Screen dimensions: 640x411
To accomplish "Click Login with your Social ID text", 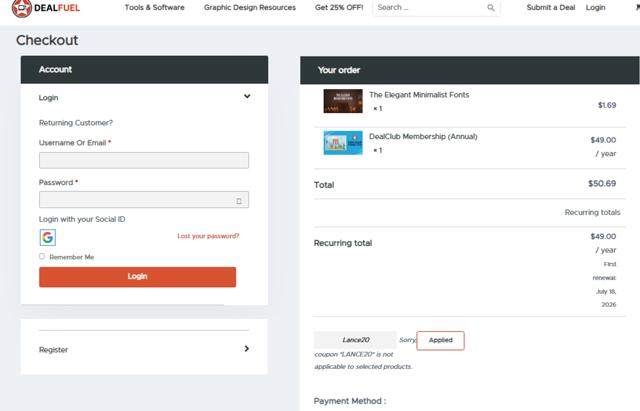I will tap(82, 219).
